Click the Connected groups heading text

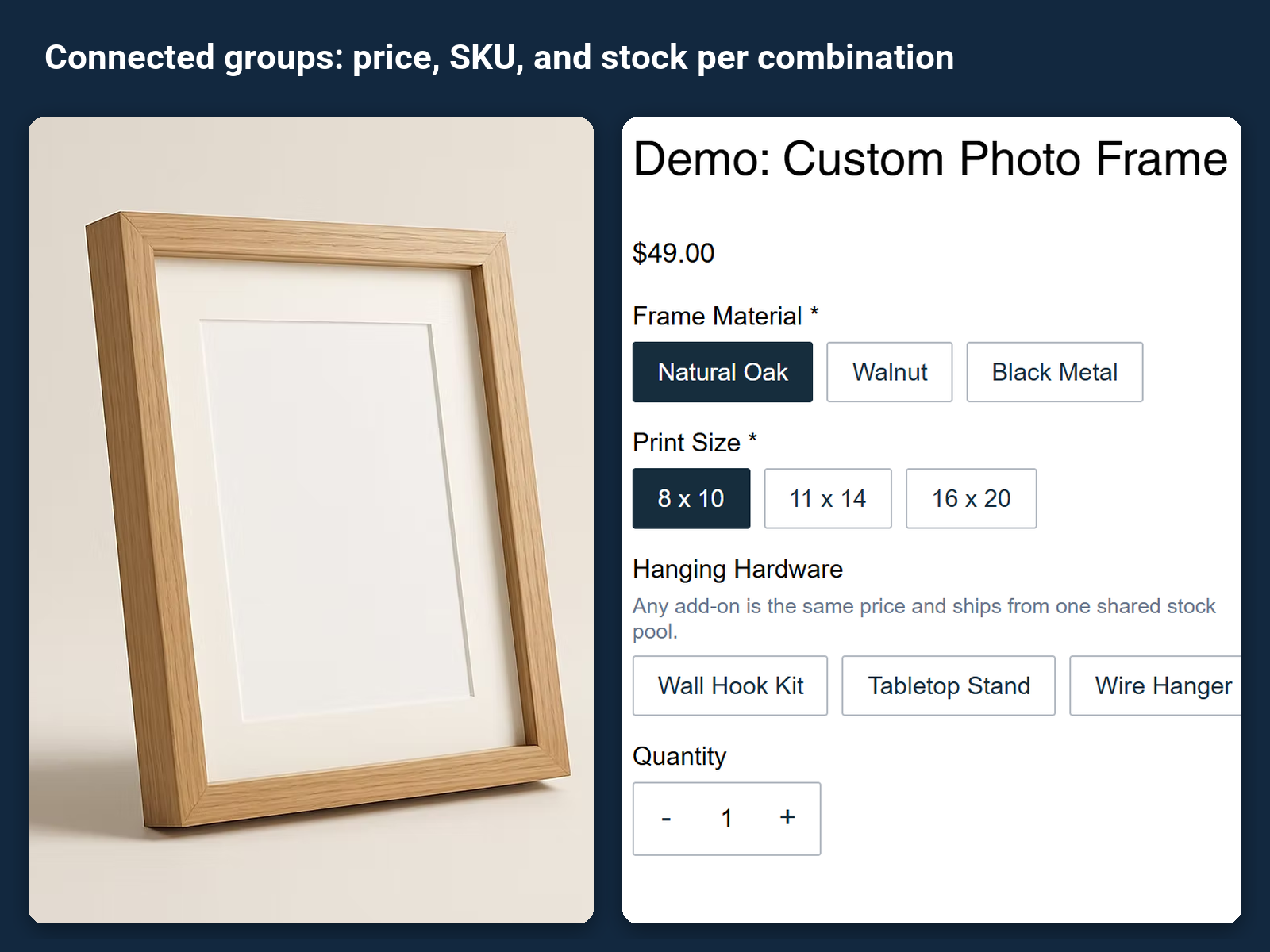[x=499, y=57]
